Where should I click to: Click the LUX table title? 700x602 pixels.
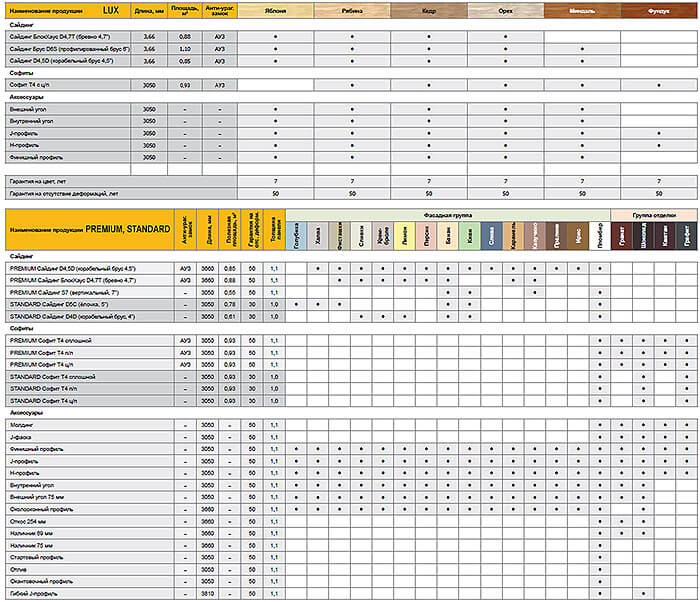point(111,10)
